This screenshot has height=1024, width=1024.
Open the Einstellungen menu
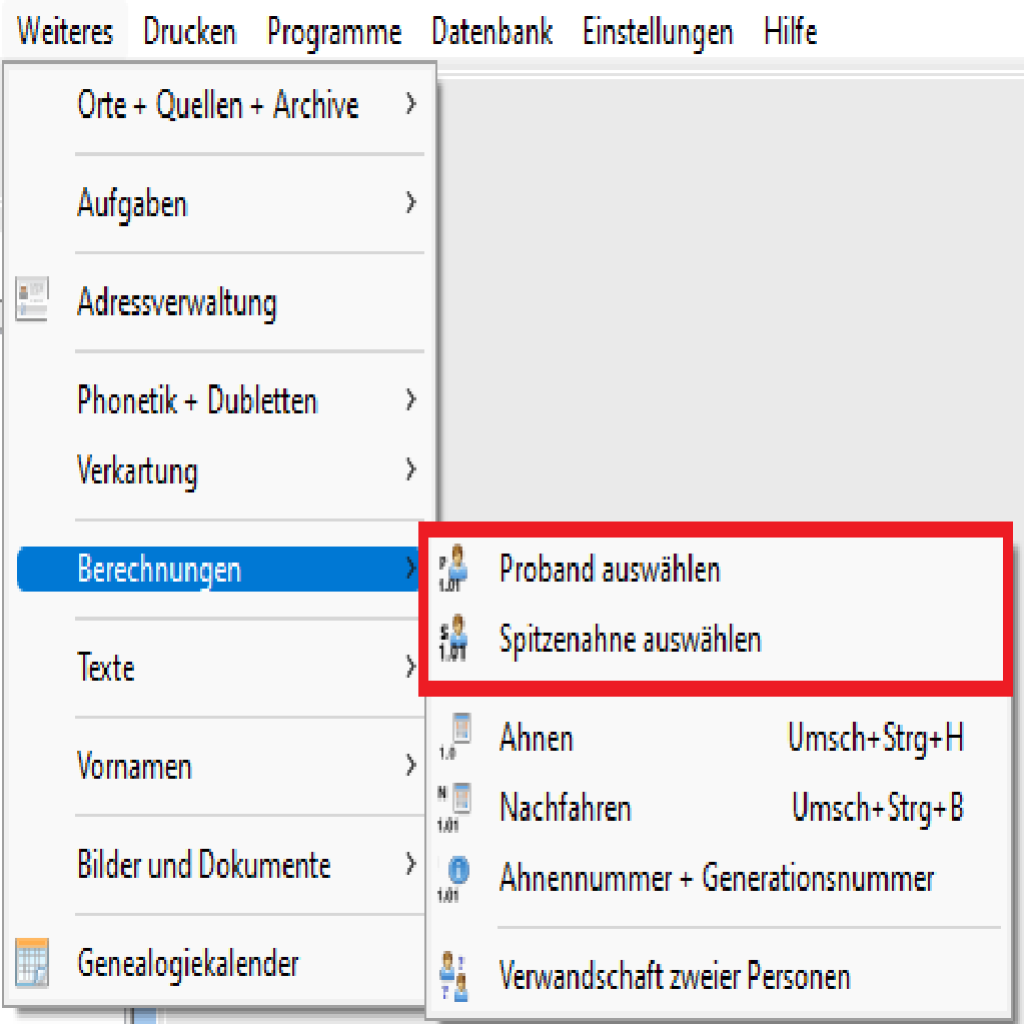click(x=657, y=32)
